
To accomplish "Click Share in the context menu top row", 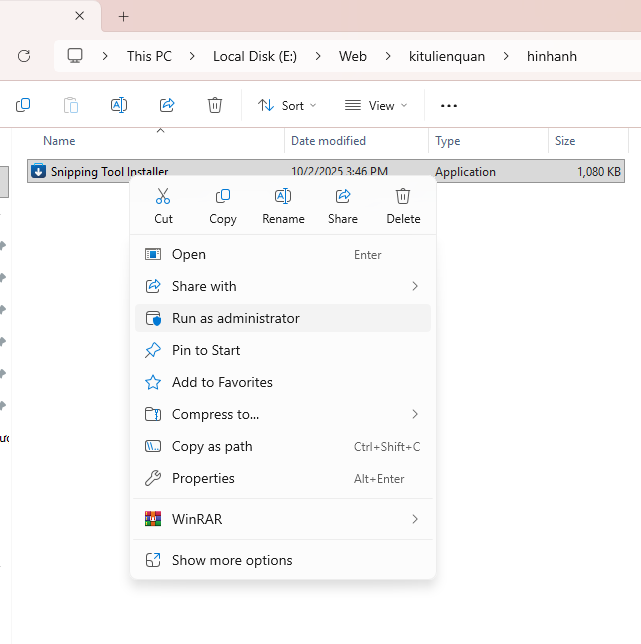I will coord(343,206).
